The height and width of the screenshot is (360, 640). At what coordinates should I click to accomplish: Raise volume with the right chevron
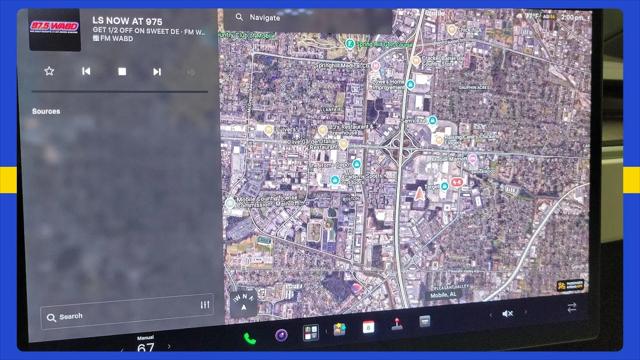pyautogui.click(x=525, y=312)
